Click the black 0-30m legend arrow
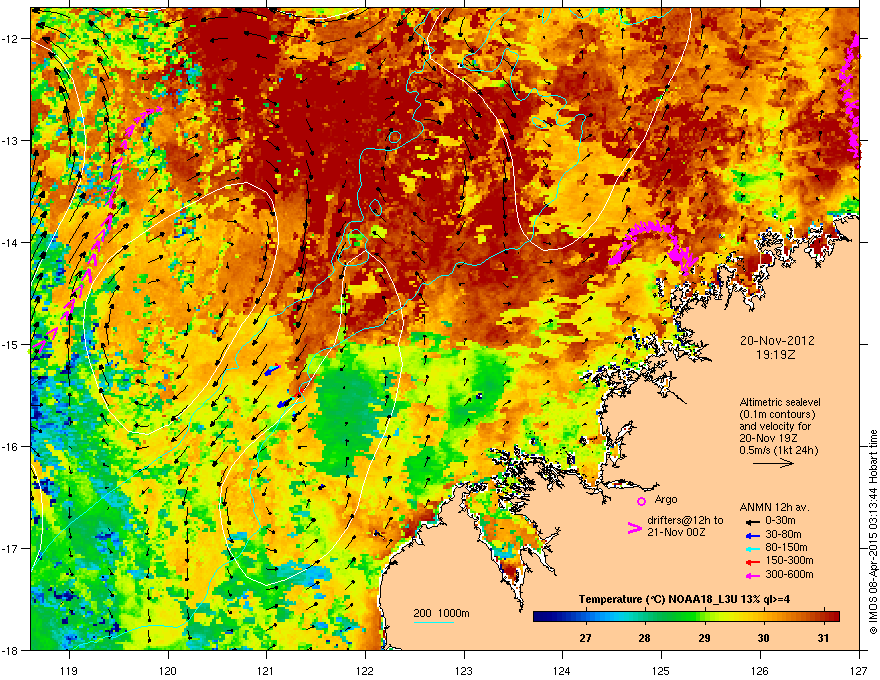Viewport: 880px width, 680px height. click(x=751, y=521)
